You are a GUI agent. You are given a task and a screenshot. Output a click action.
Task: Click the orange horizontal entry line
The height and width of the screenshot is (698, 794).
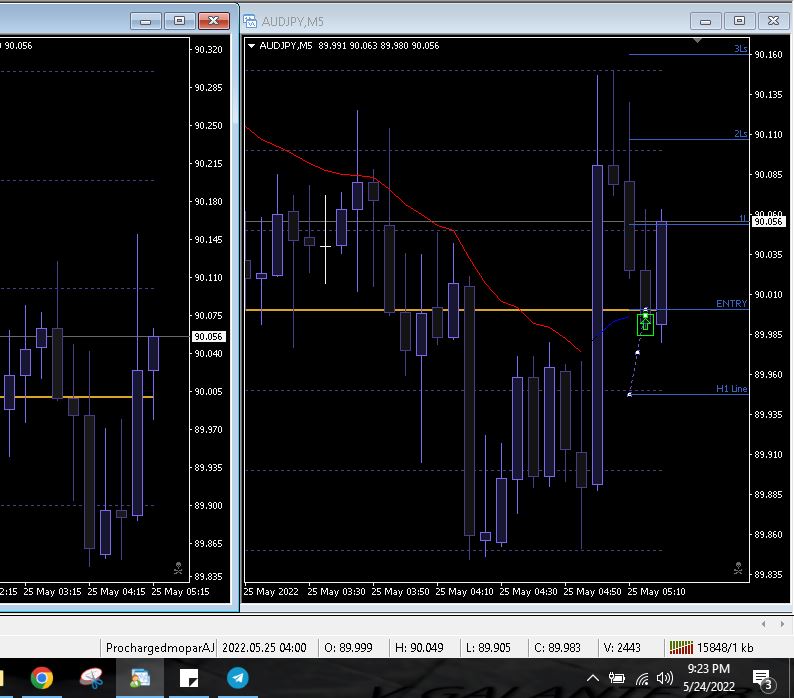(x=400, y=310)
